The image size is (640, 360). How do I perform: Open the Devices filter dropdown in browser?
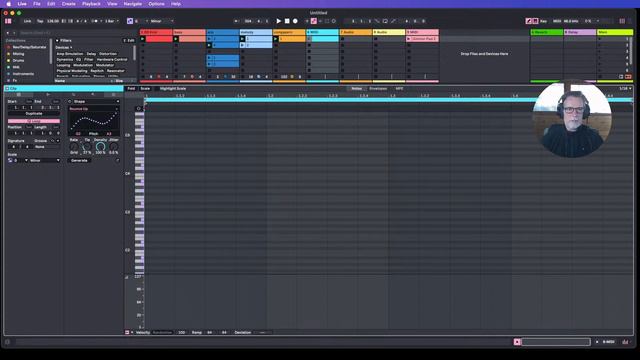pyautogui.click(x=64, y=47)
